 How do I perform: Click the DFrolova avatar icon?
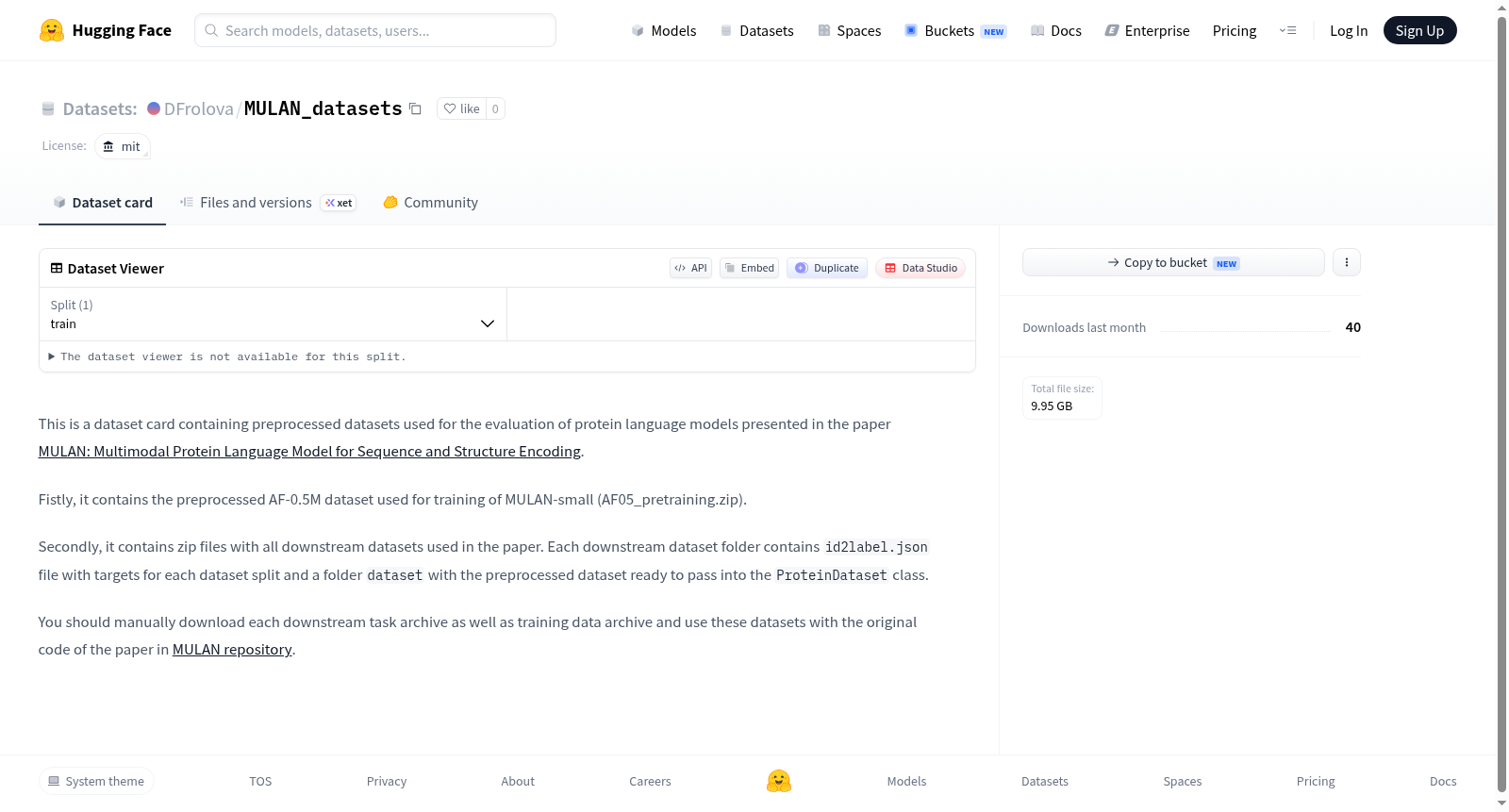pyautogui.click(x=154, y=108)
